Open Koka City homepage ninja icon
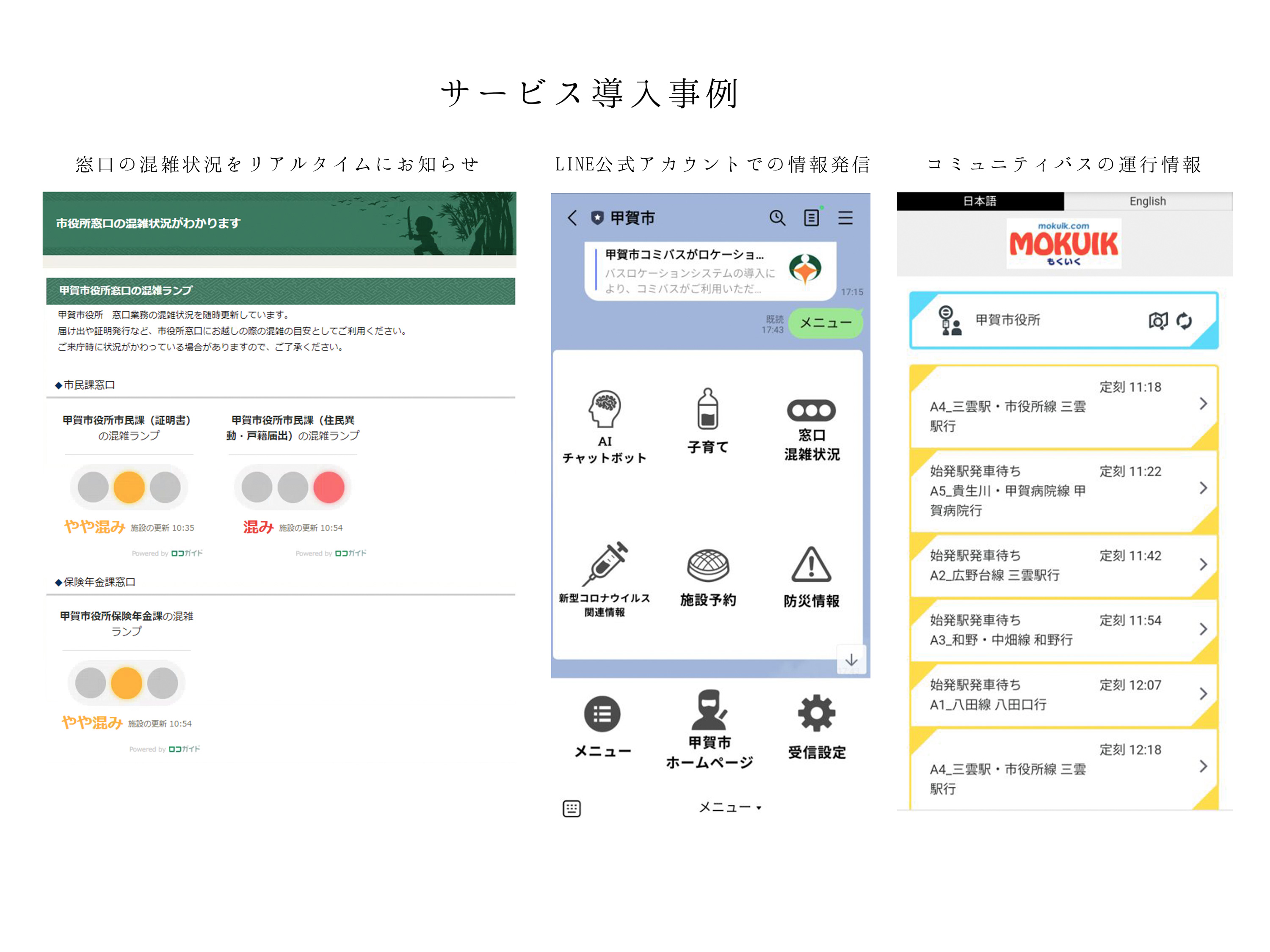Viewport: 1270px width, 952px height. coord(709,710)
